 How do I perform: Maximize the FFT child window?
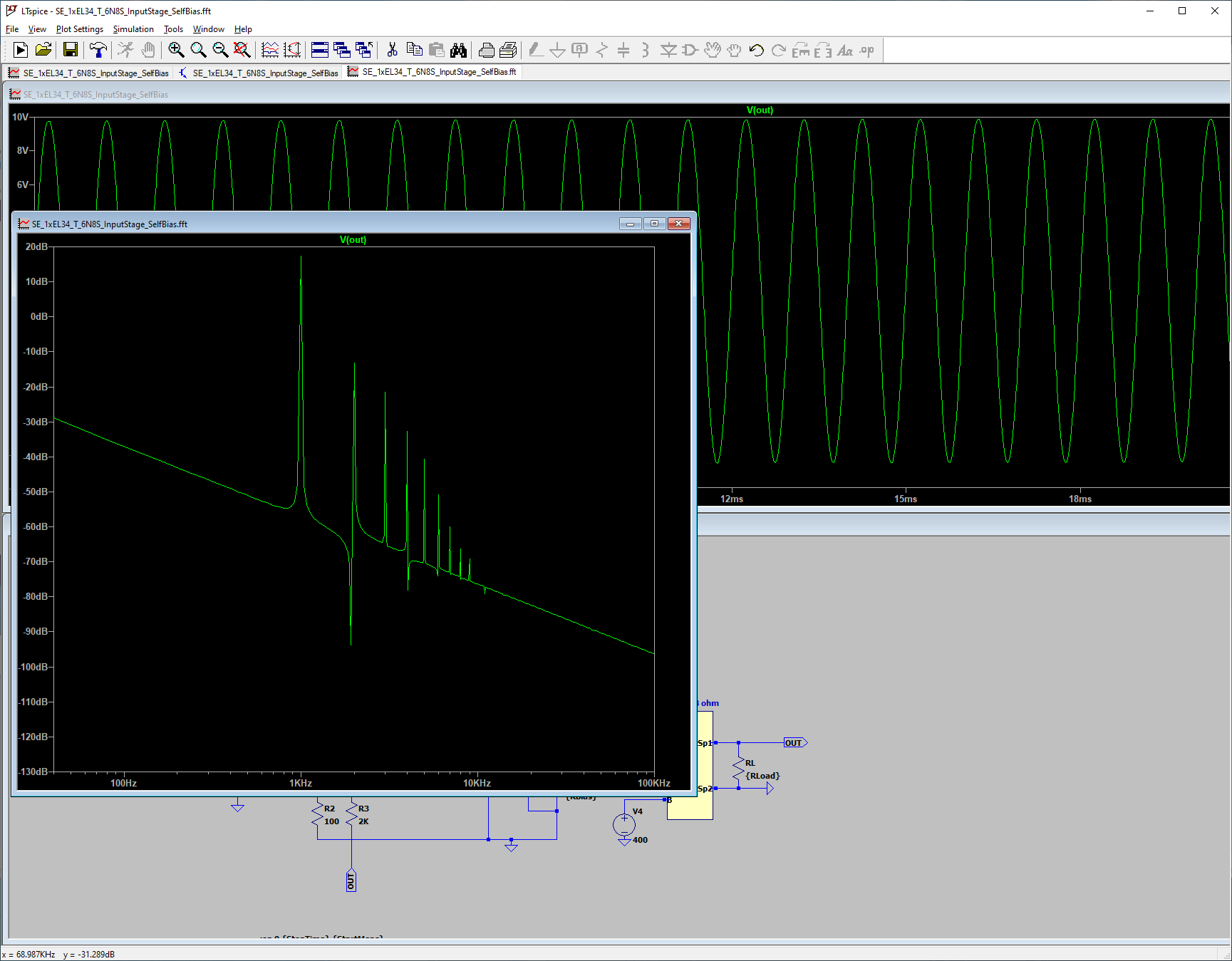click(654, 224)
